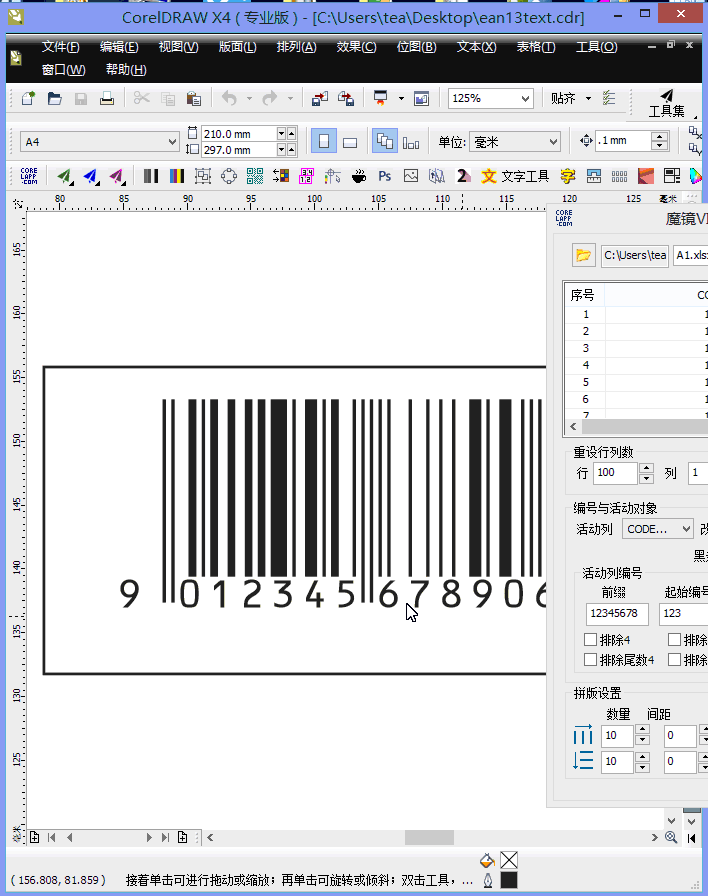Image resolution: width=708 pixels, height=896 pixels.
Task: Open the 活动列 CODE dropdown
Action: tap(686, 529)
